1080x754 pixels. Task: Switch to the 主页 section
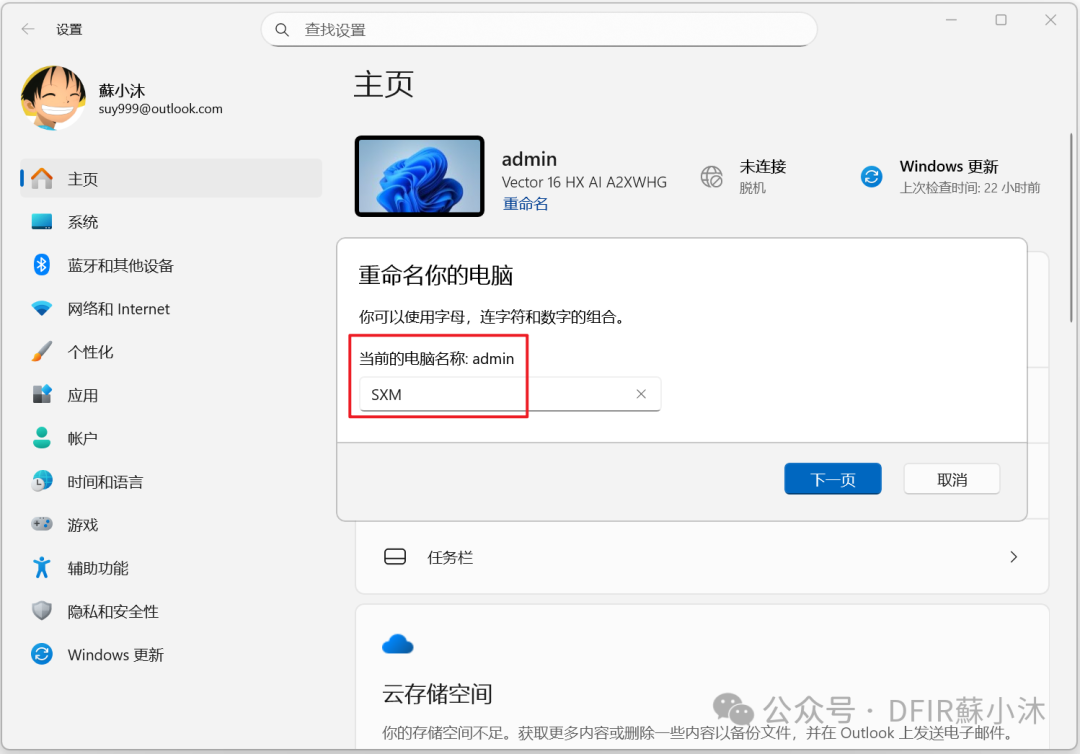83,179
